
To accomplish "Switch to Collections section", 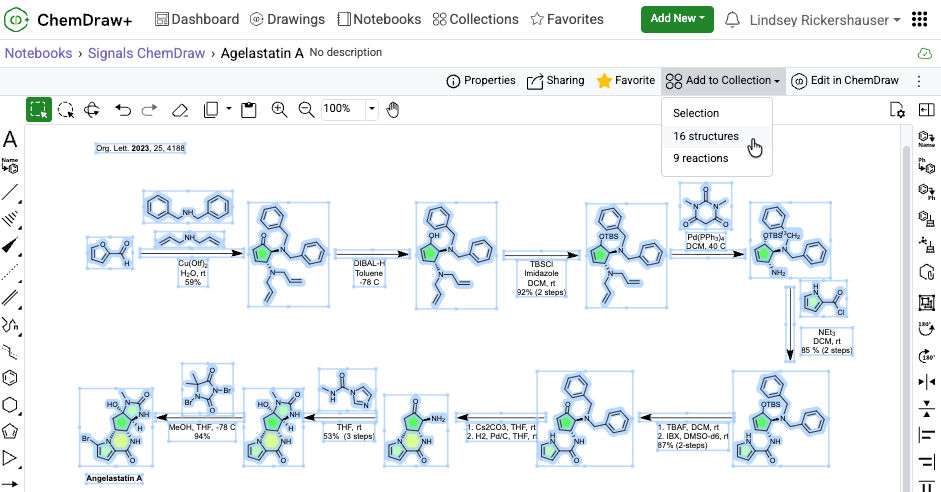I will 475,19.
